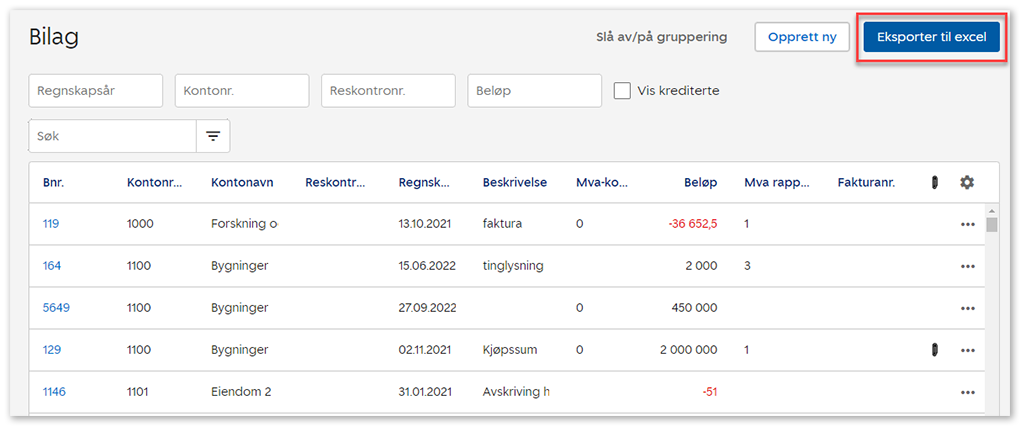Open three-dot menu for voucher 164
This screenshot has height=426, width=1020.
pyautogui.click(x=967, y=266)
